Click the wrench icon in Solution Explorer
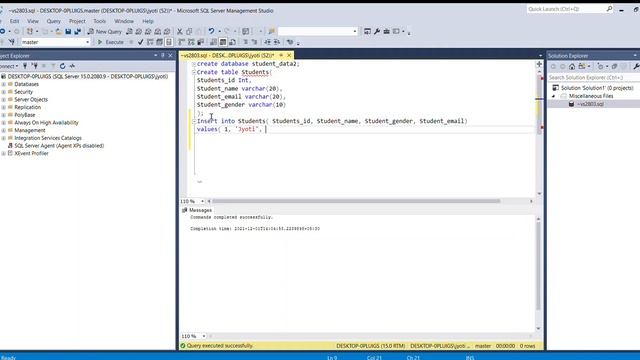Viewport: 640px width, 360px height. click(636, 67)
